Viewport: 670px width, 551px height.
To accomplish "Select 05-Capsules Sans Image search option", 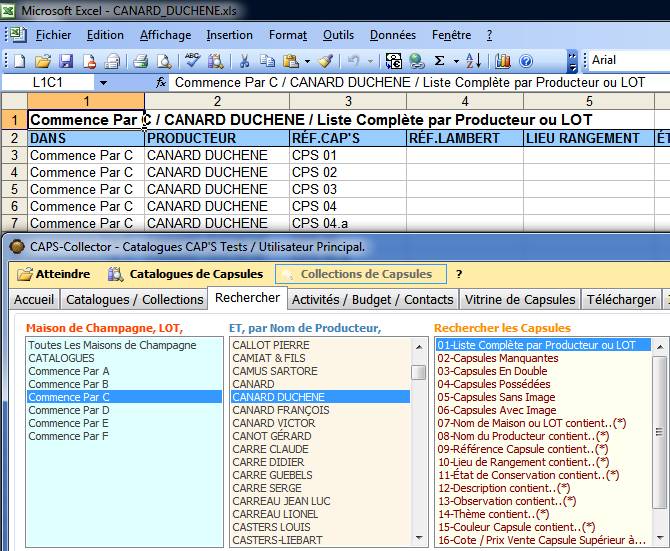I will pos(543,397).
